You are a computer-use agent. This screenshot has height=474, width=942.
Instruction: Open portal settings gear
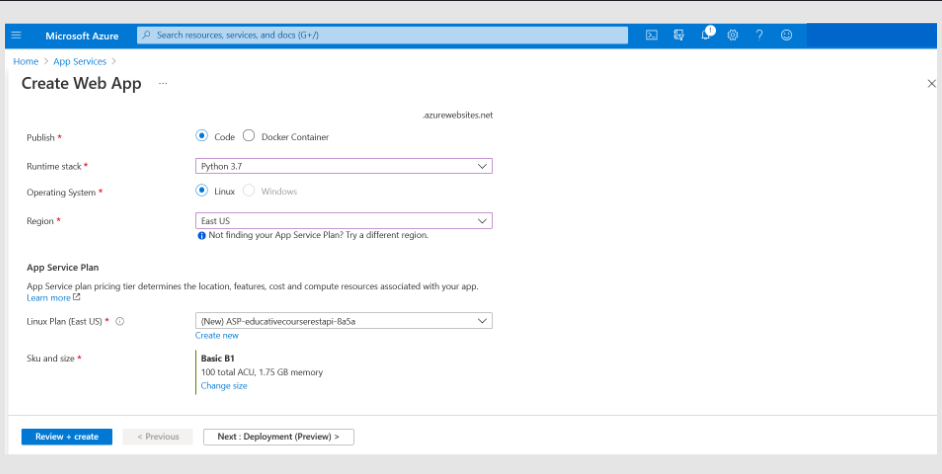click(x=732, y=35)
